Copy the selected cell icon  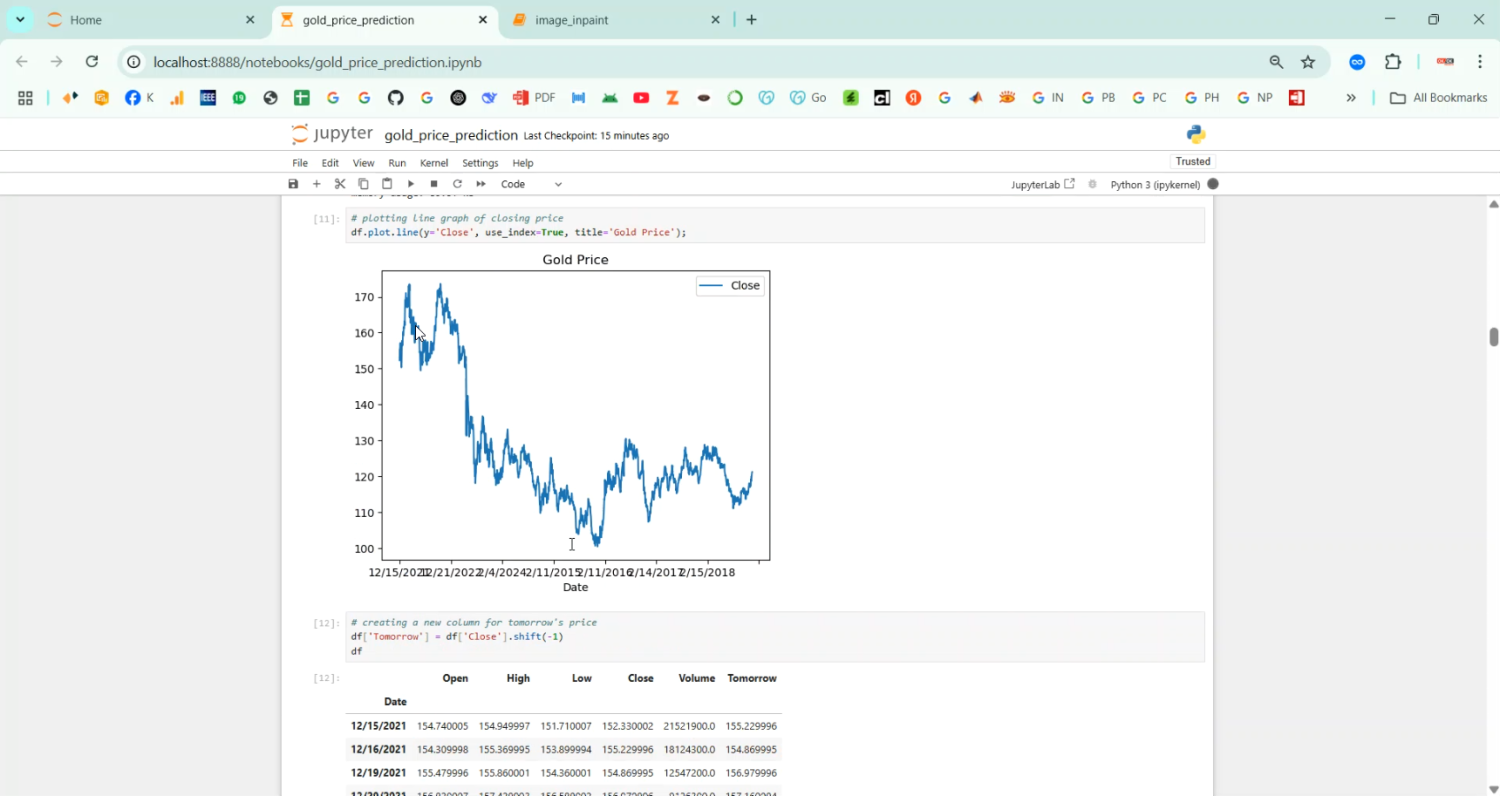(363, 184)
